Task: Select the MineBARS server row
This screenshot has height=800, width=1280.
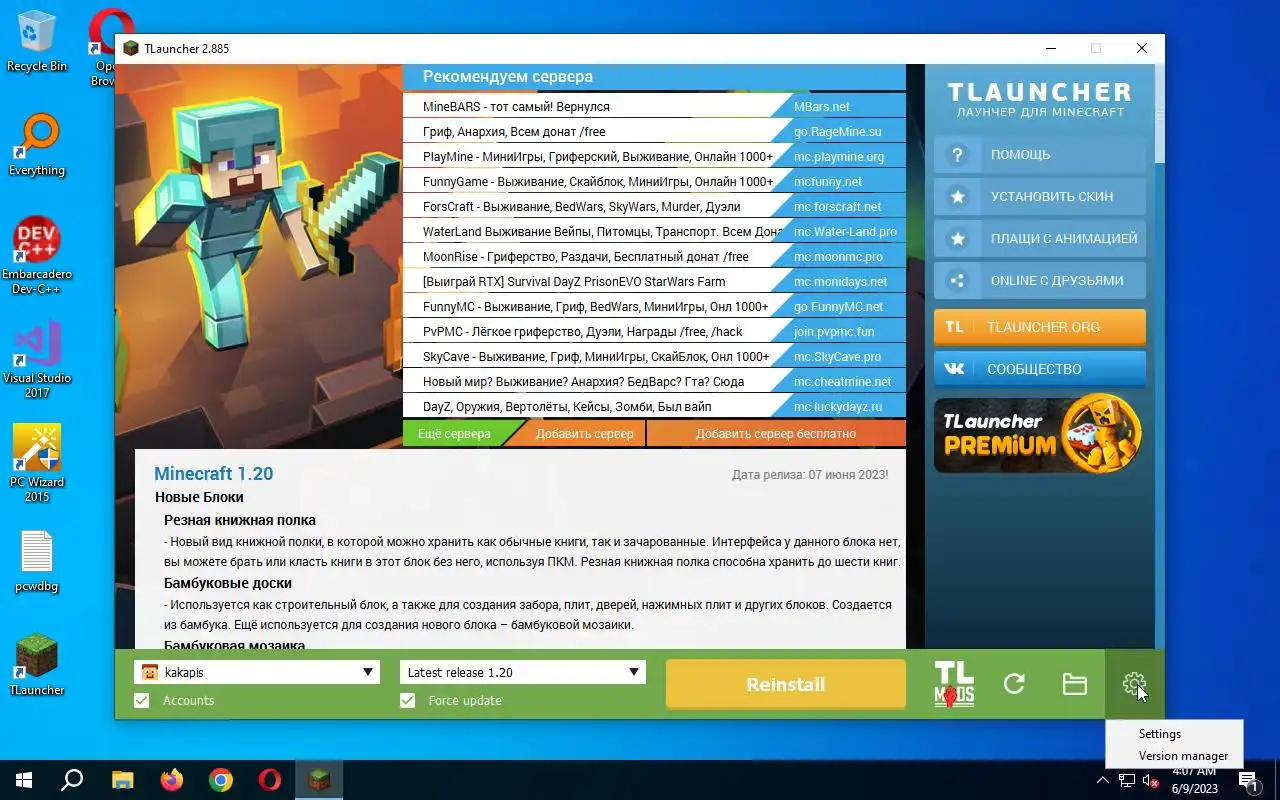Action: (x=654, y=106)
